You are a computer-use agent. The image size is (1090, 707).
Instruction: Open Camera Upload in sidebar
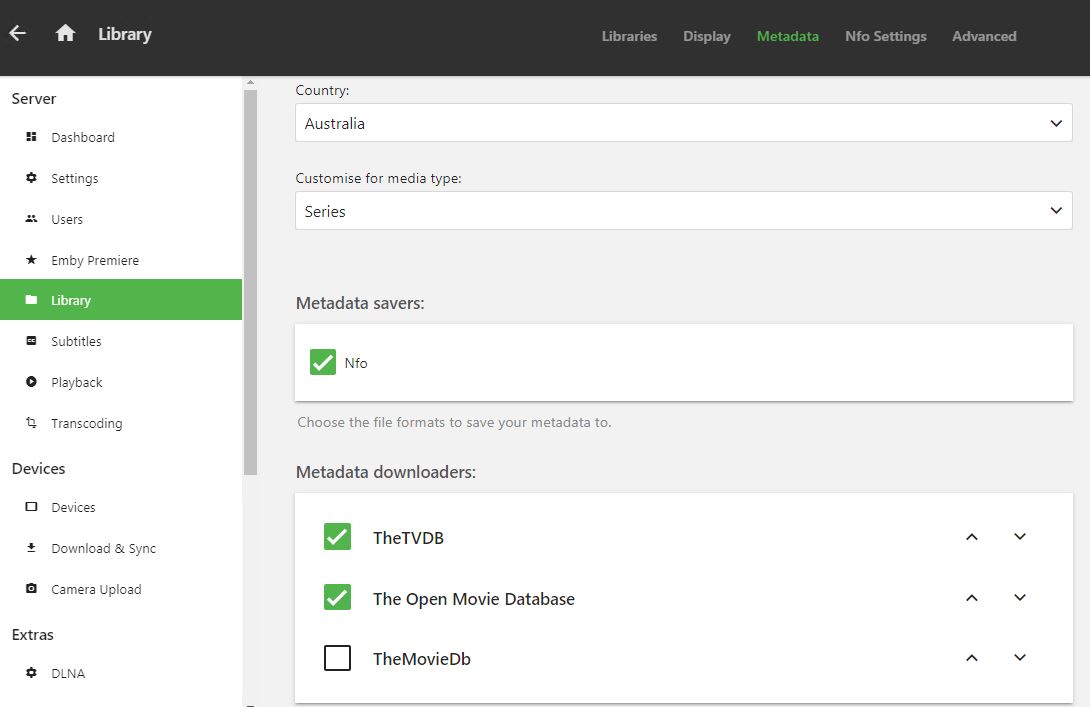pos(96,589)
